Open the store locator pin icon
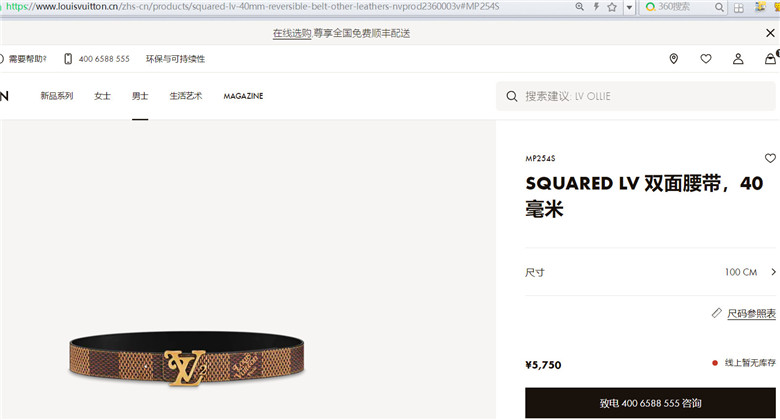 click(674, 59)
